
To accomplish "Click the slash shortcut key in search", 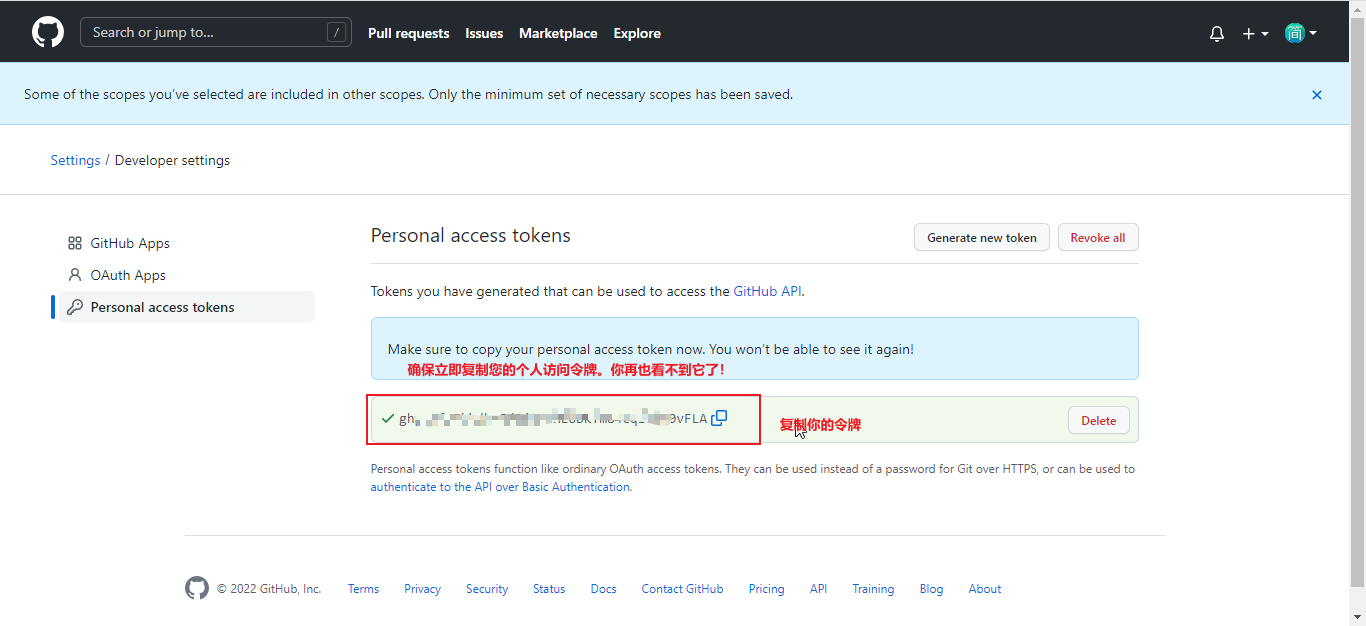I will pyautogui.click(x=335, y=32).
